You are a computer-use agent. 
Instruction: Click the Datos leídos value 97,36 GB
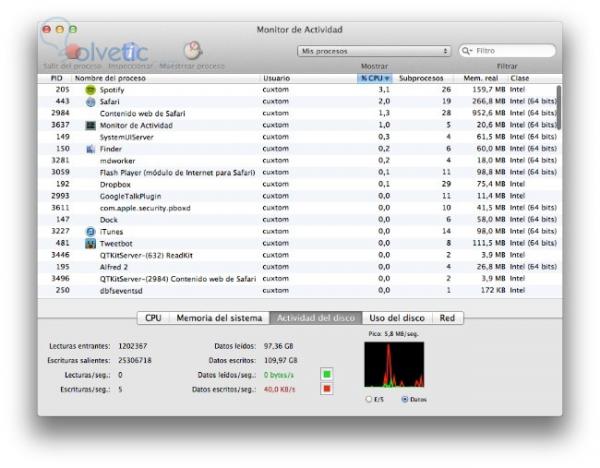point(278,346)
